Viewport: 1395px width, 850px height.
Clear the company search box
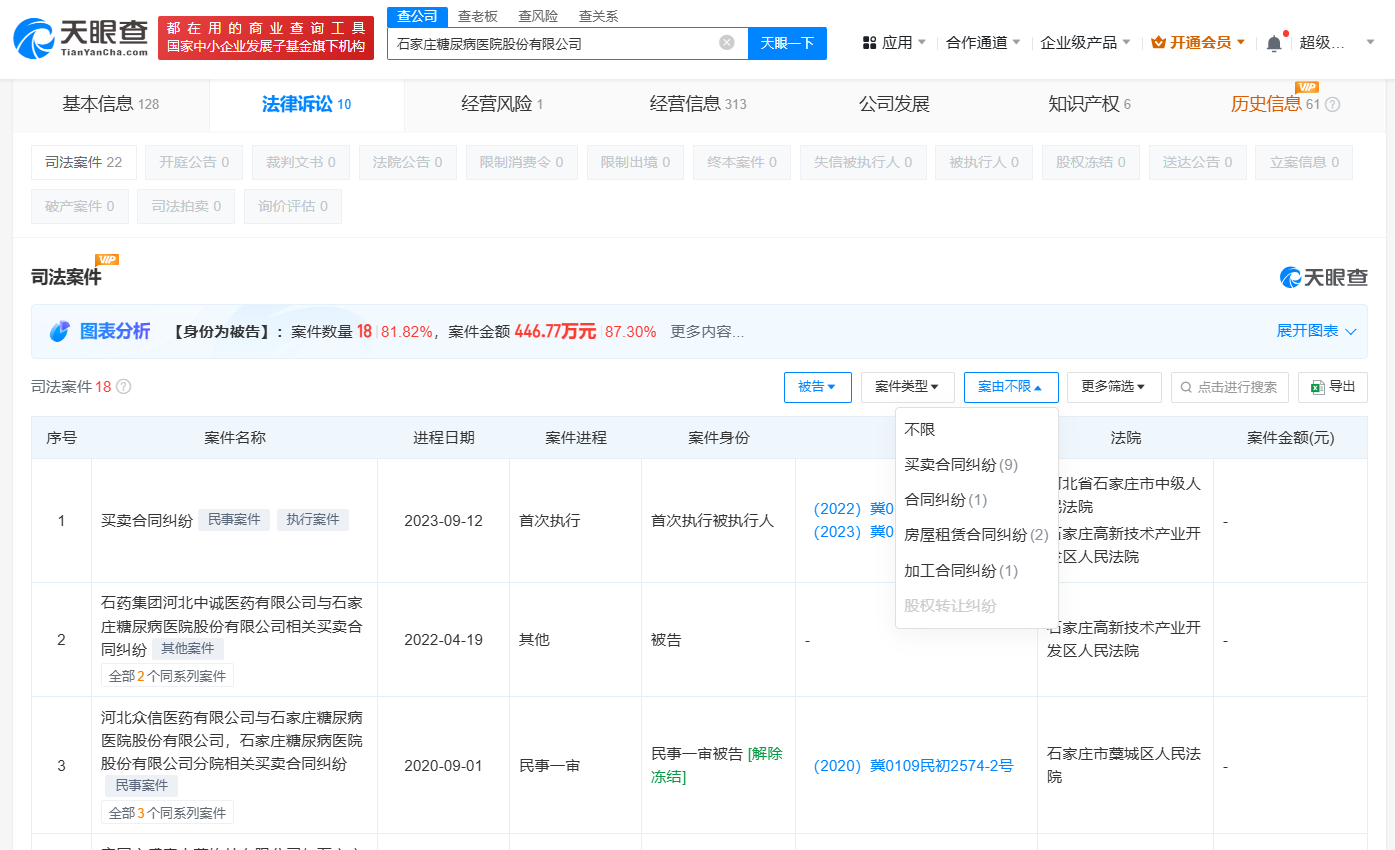pyautogui.click(x=727, y=43)
